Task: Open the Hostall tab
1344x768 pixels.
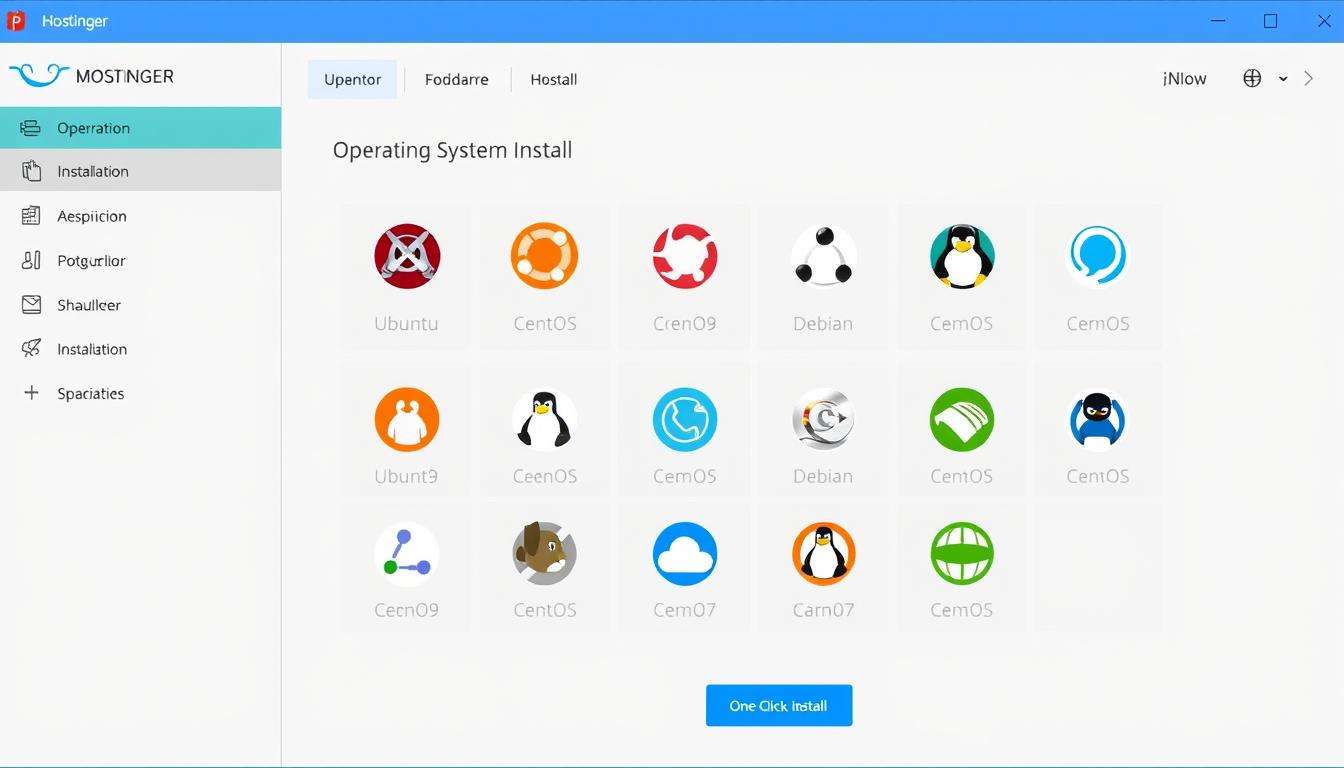Action: click(x=553, y=80)
